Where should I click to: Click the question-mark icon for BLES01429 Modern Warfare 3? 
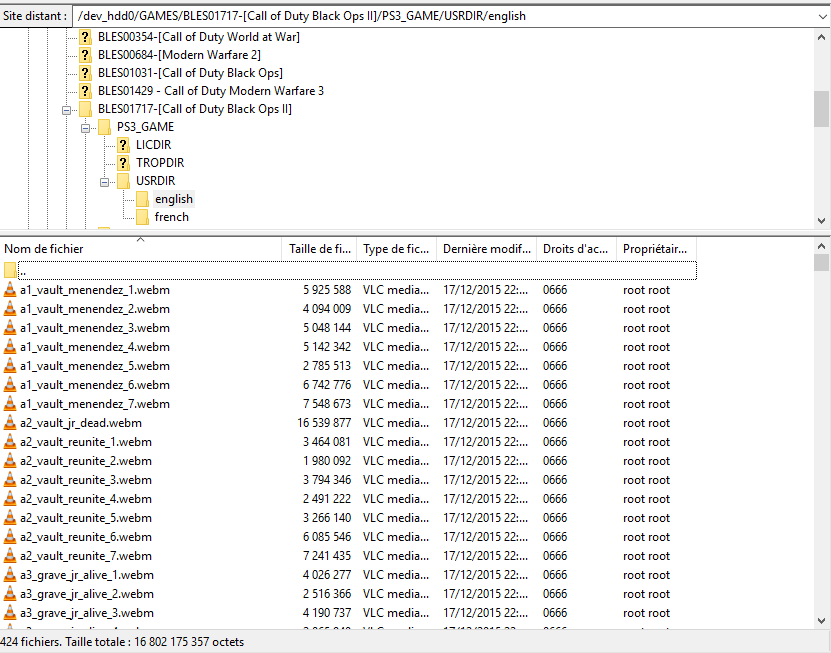(x=85, y=91)
